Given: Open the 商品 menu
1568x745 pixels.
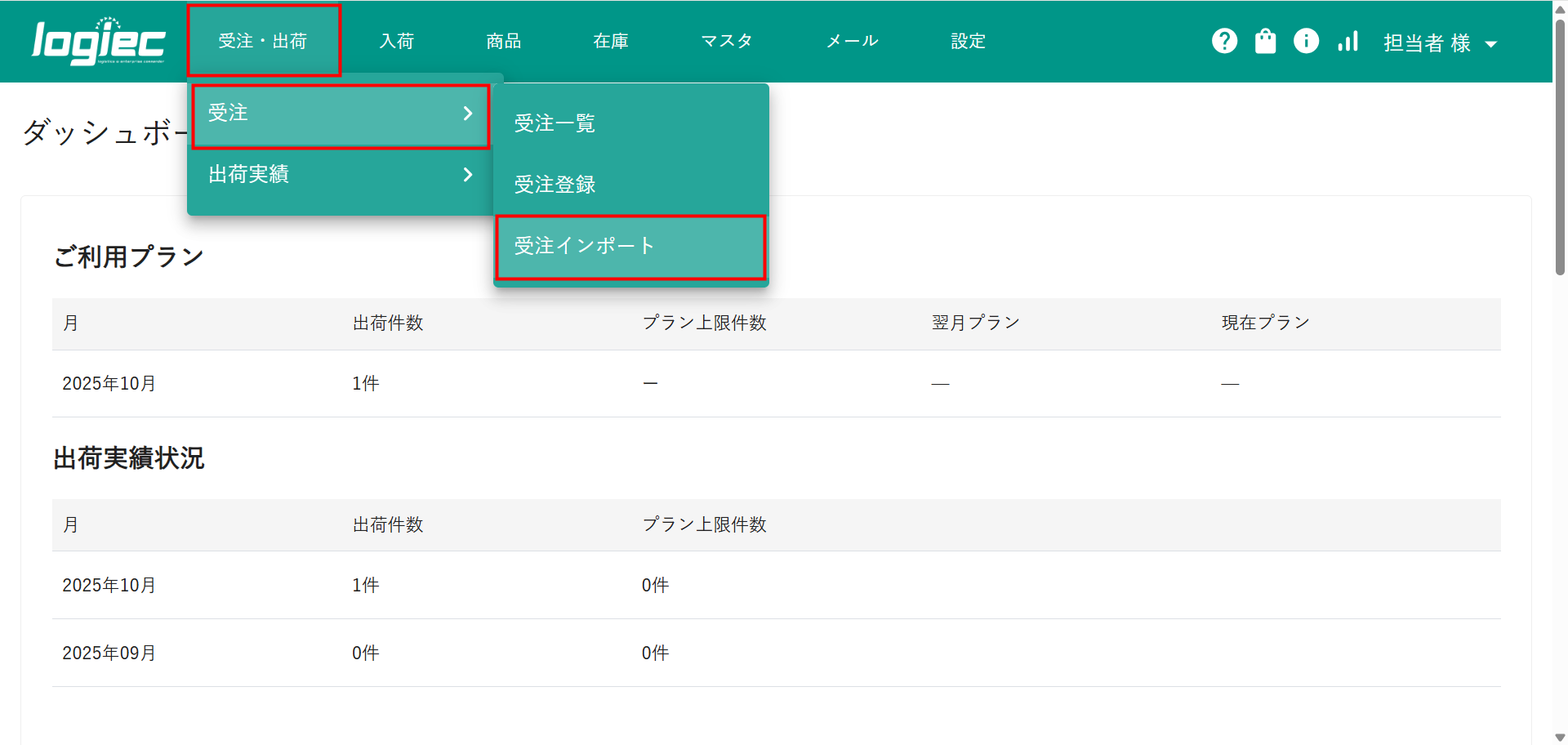Looking at the screenshot, I should tap(504, 41).
